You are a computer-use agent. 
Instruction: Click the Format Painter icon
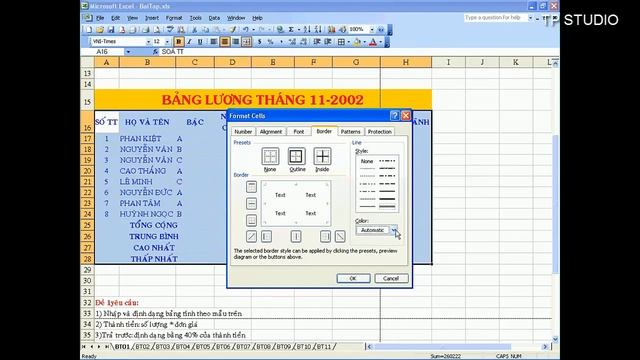click(x=232, y=30)
